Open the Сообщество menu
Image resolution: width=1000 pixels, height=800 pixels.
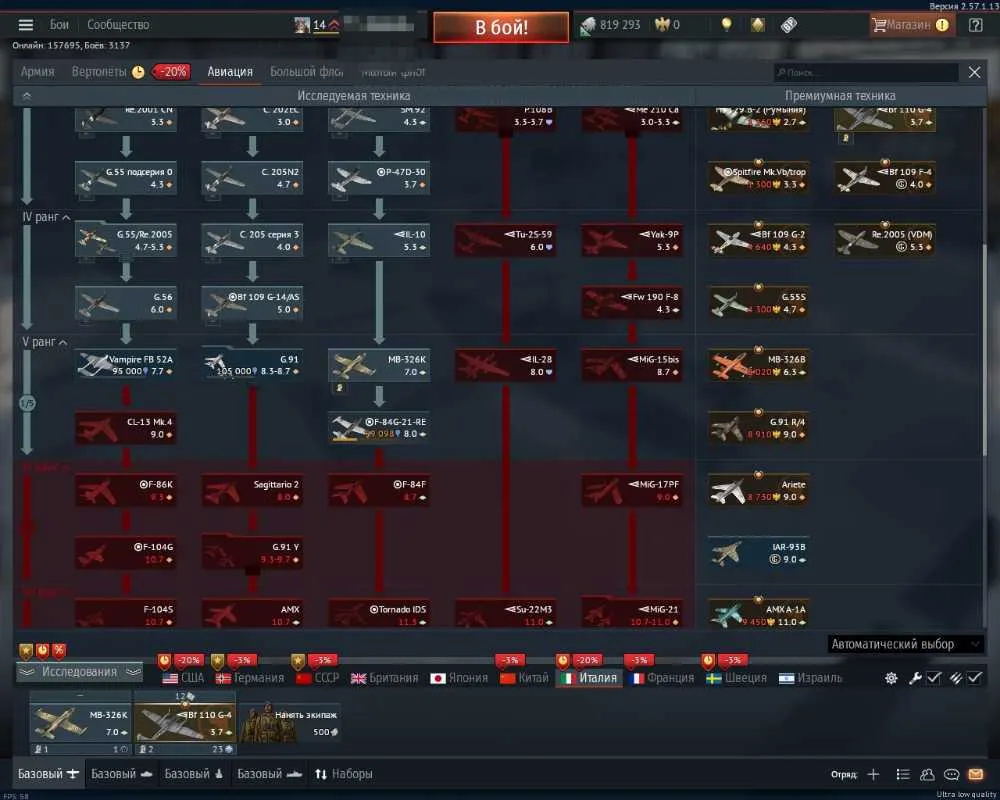(118, 25)
